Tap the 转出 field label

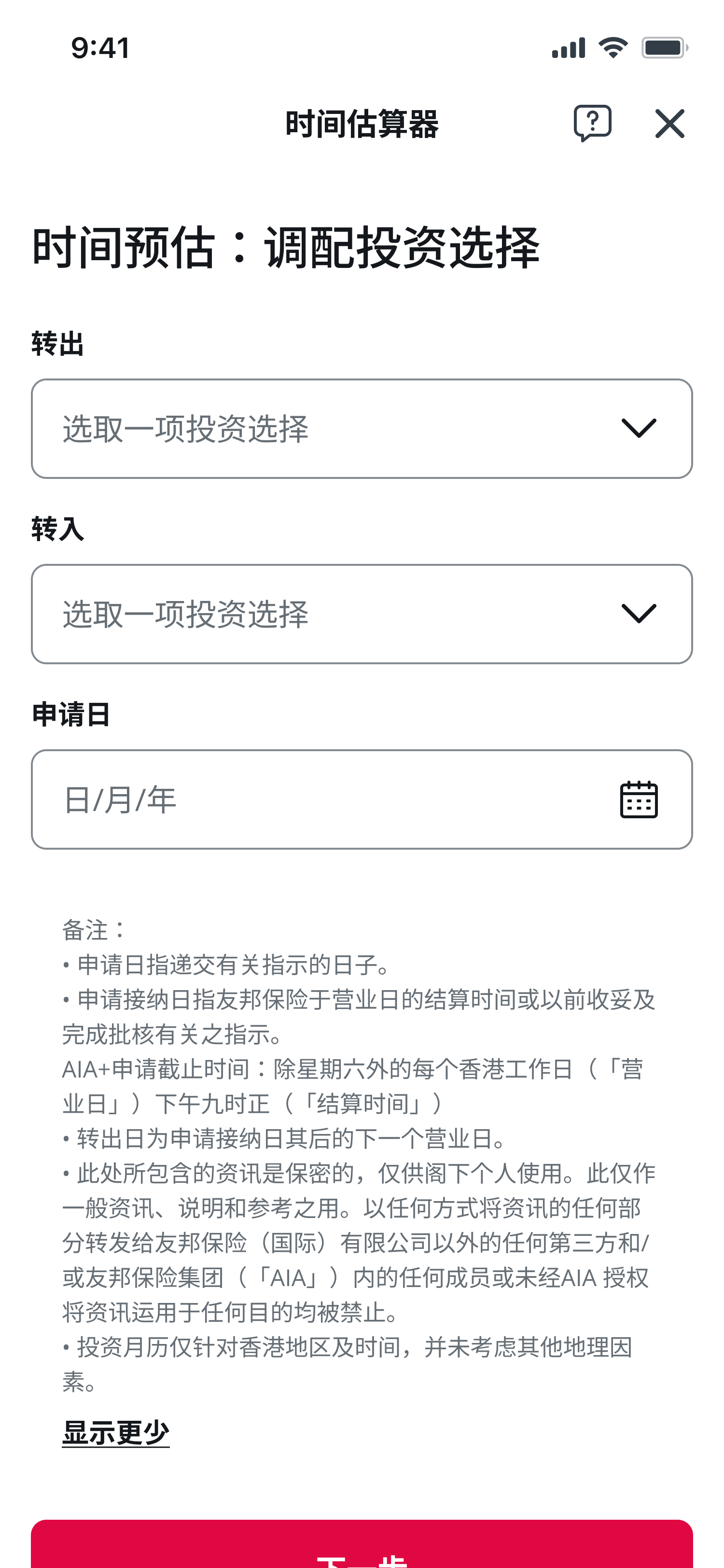click(58, 344)
